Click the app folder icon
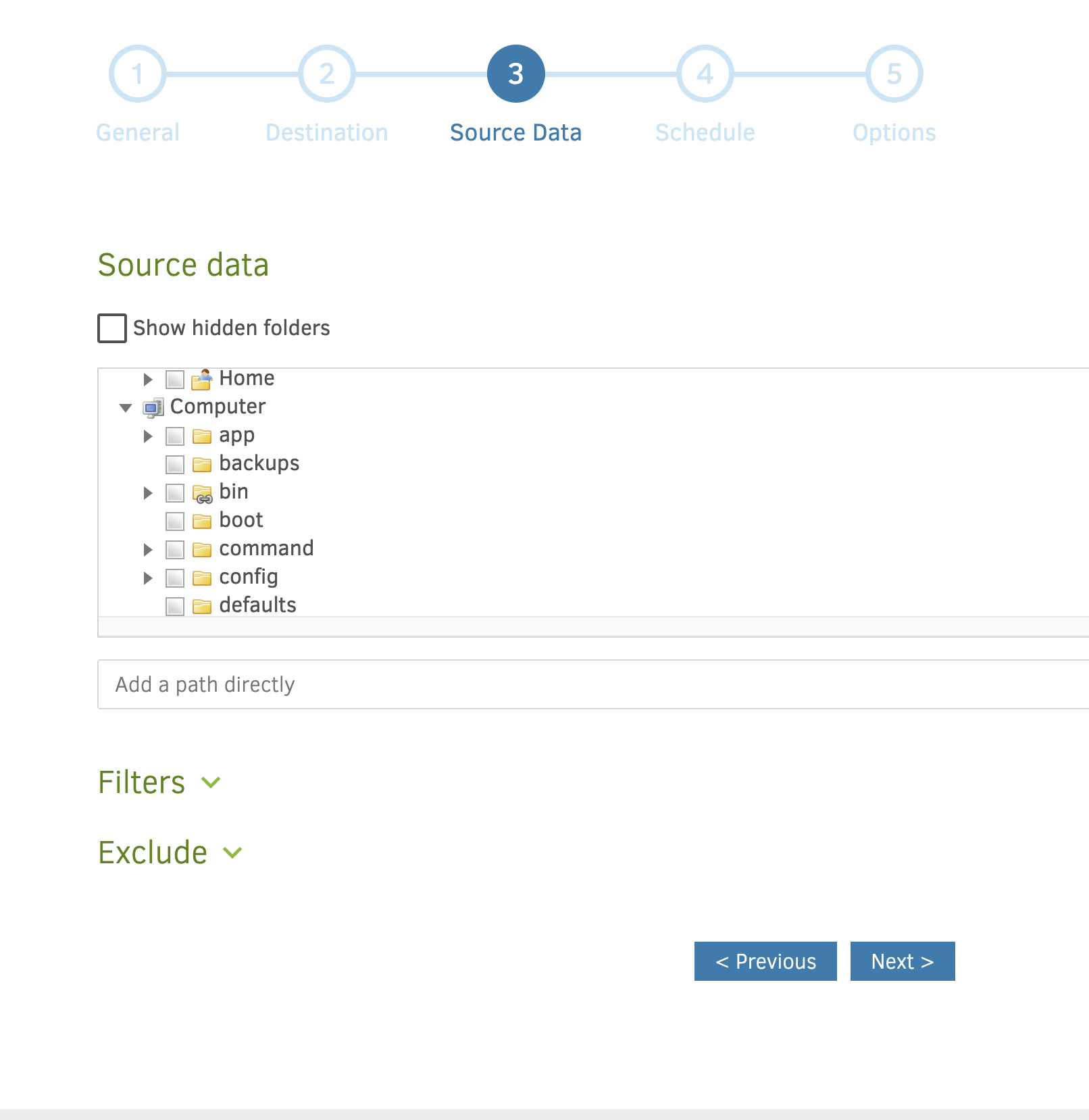The width and height of the screenshot is (1089, 1120). coord(201,436)
